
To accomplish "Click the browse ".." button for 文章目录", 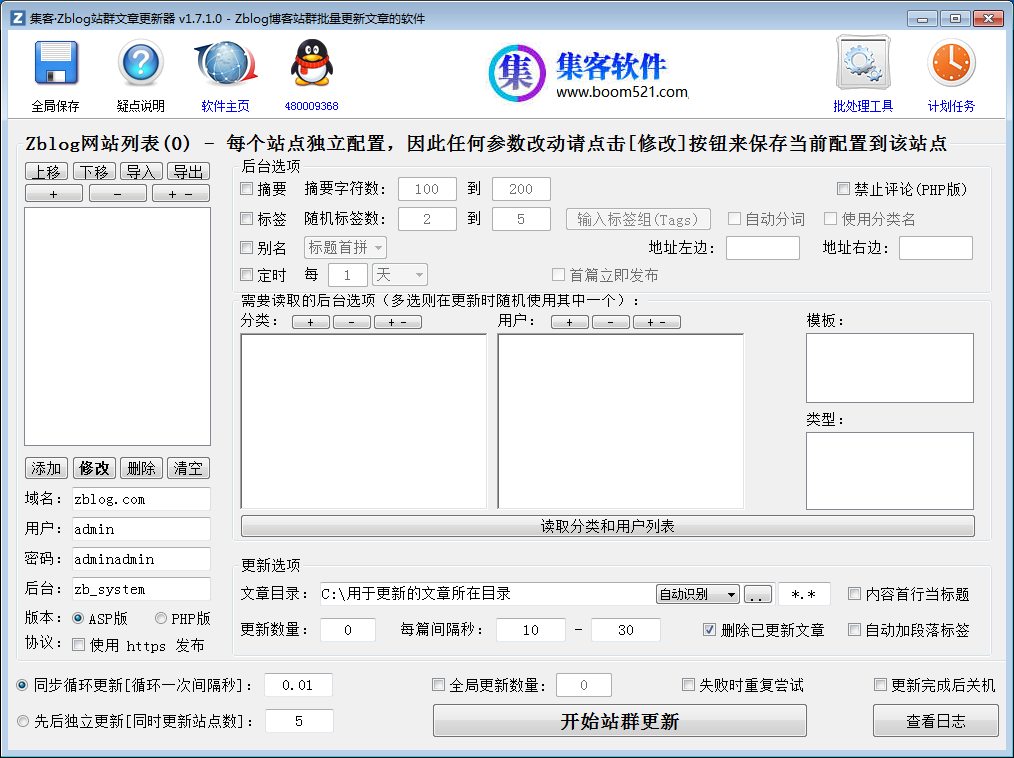I will coord(757,594).
